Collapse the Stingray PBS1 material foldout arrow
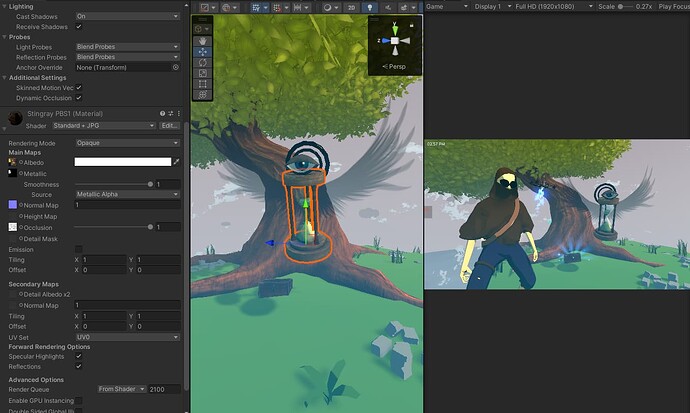 (x=4, y=129)
